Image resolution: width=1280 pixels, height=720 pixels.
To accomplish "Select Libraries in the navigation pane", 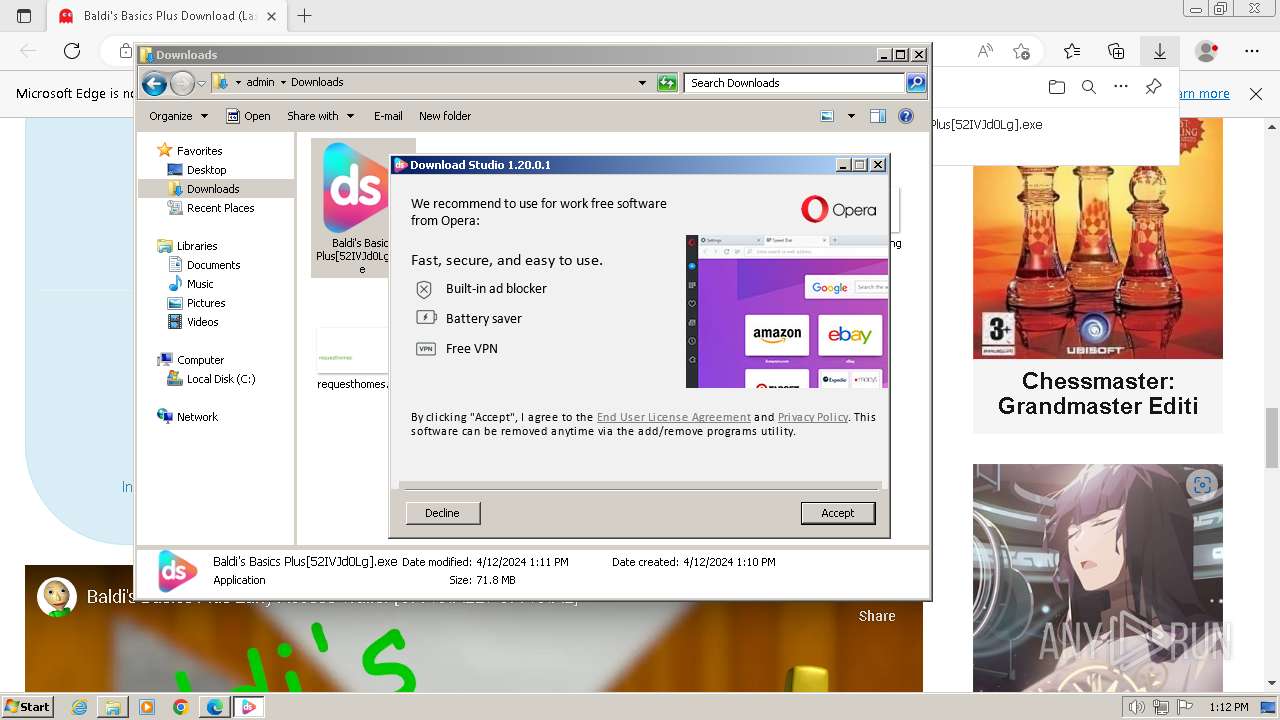I will tap(197, 246).
